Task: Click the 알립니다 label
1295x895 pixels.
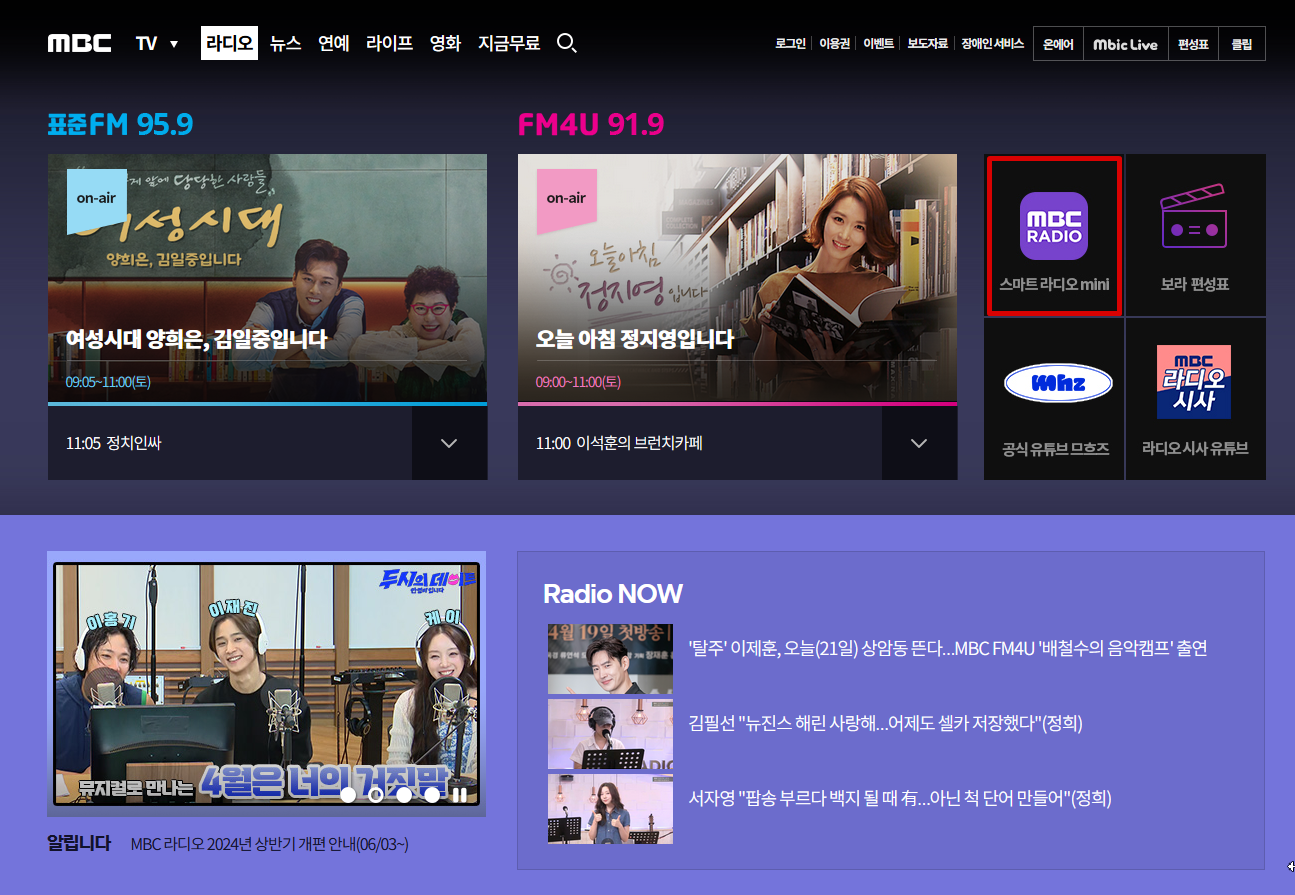Action: [79, 844]
